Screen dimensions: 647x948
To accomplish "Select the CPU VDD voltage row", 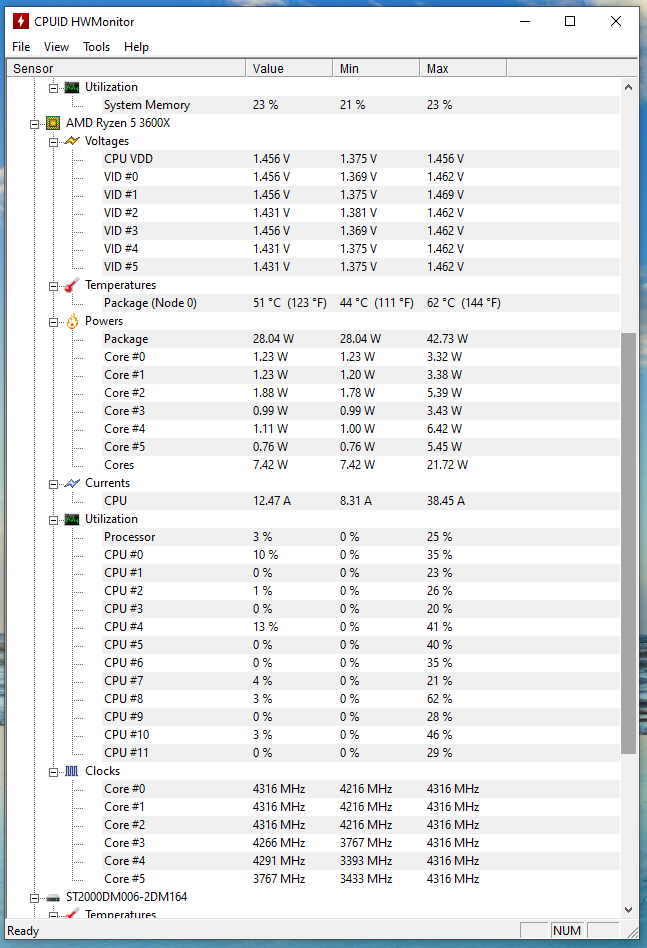I will tap(361, 159).
